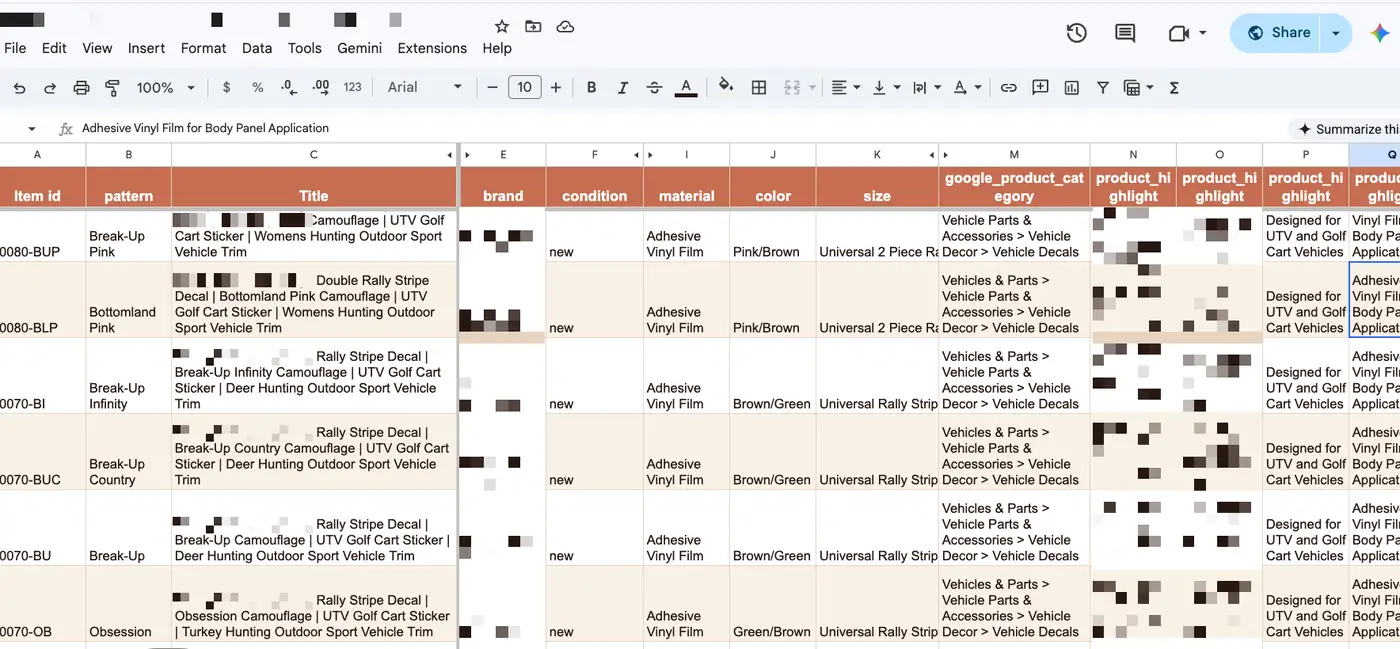Open the File menu

pos(15,48)
